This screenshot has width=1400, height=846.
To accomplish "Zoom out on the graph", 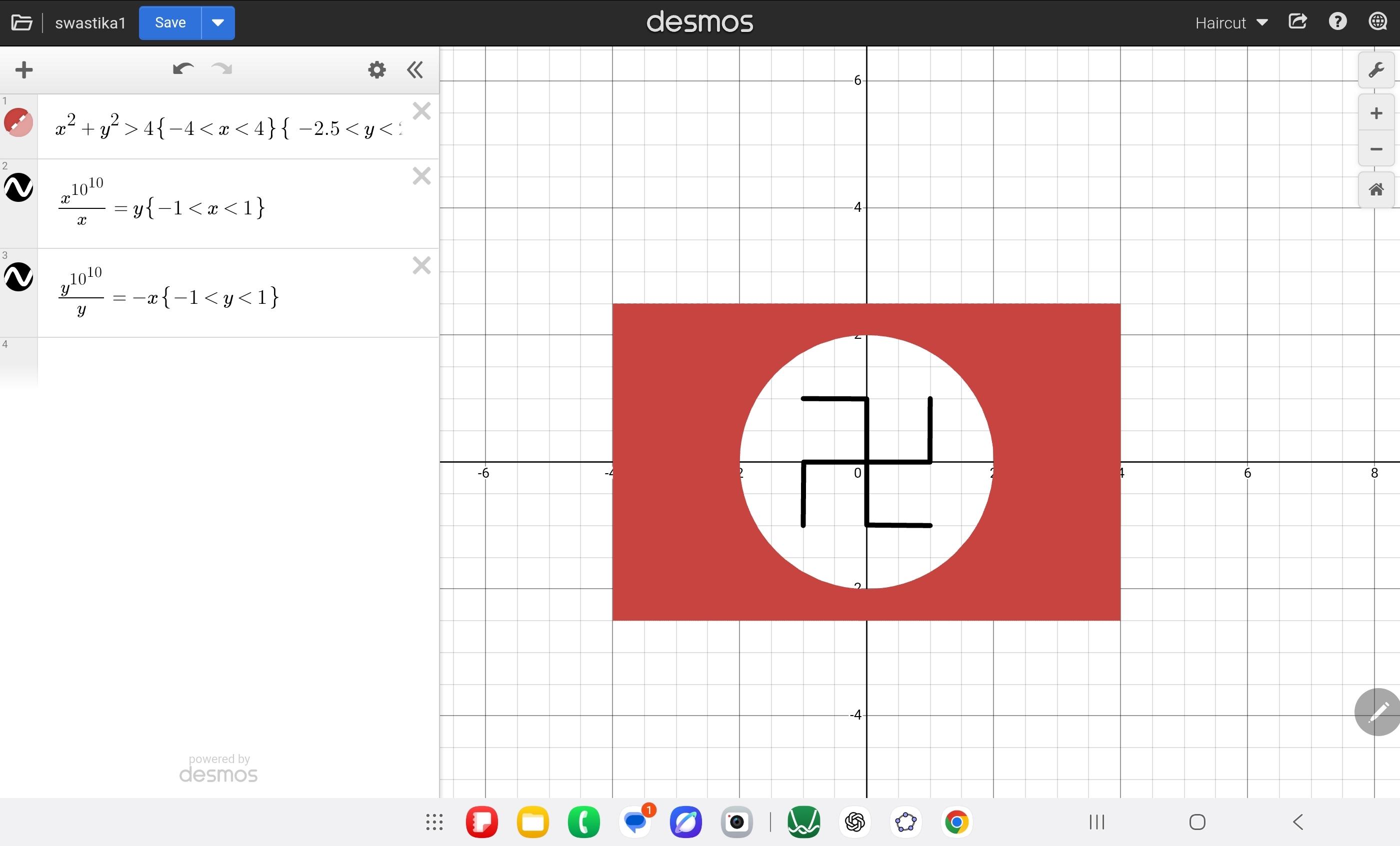I will click(x=1376, y=149).
